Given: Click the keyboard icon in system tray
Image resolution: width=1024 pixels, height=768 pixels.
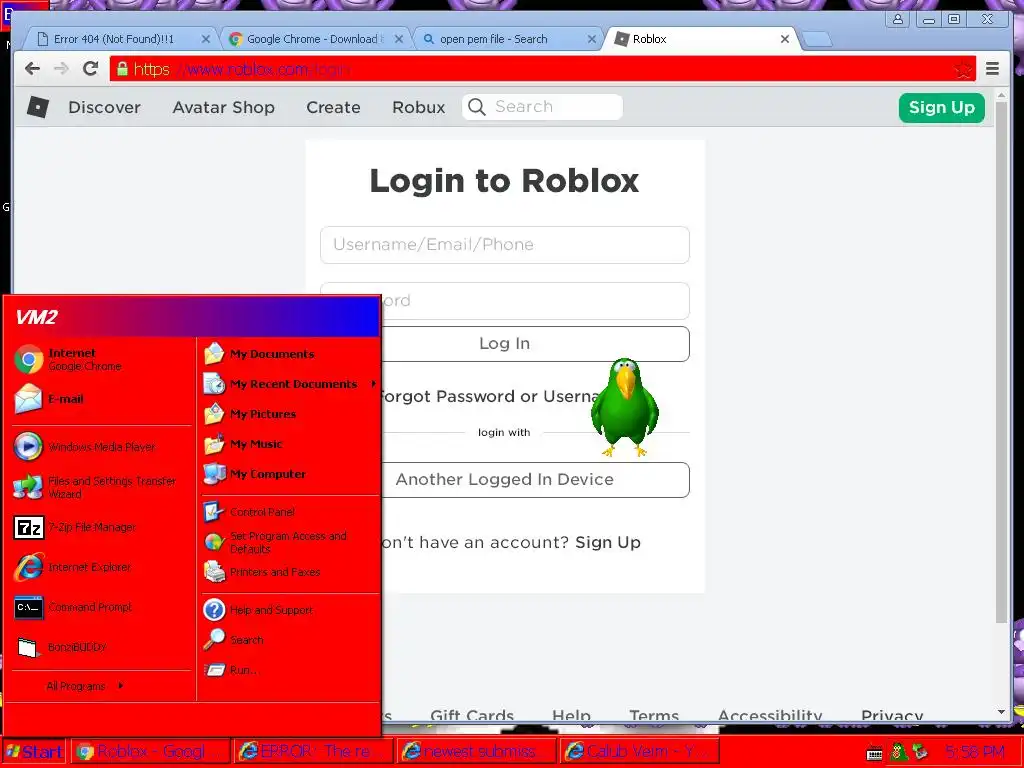Looking at the screenshot, I should 875,752.
